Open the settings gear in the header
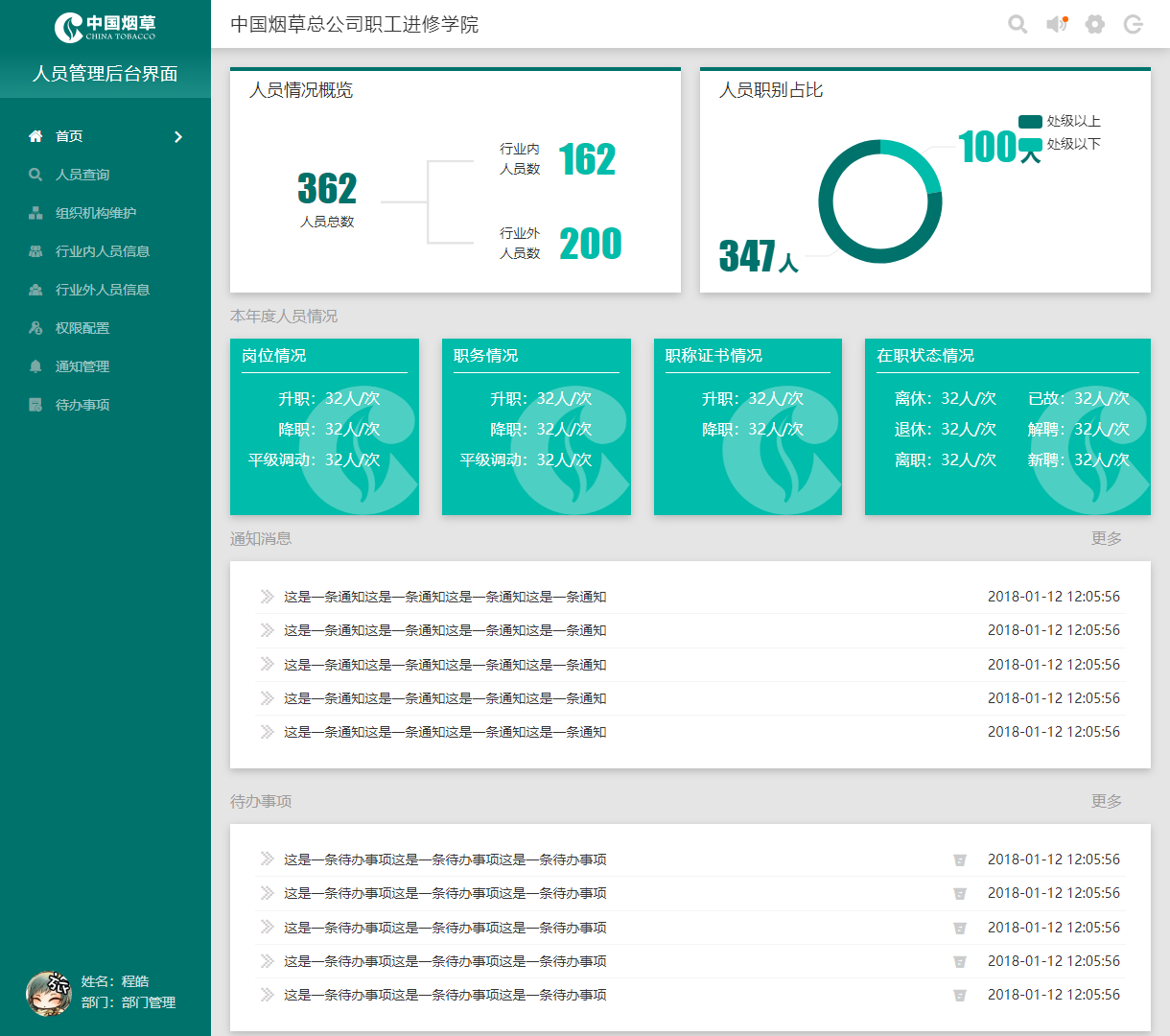The width and height of the screenshot is (1170, 1036). coord(1094,24)
